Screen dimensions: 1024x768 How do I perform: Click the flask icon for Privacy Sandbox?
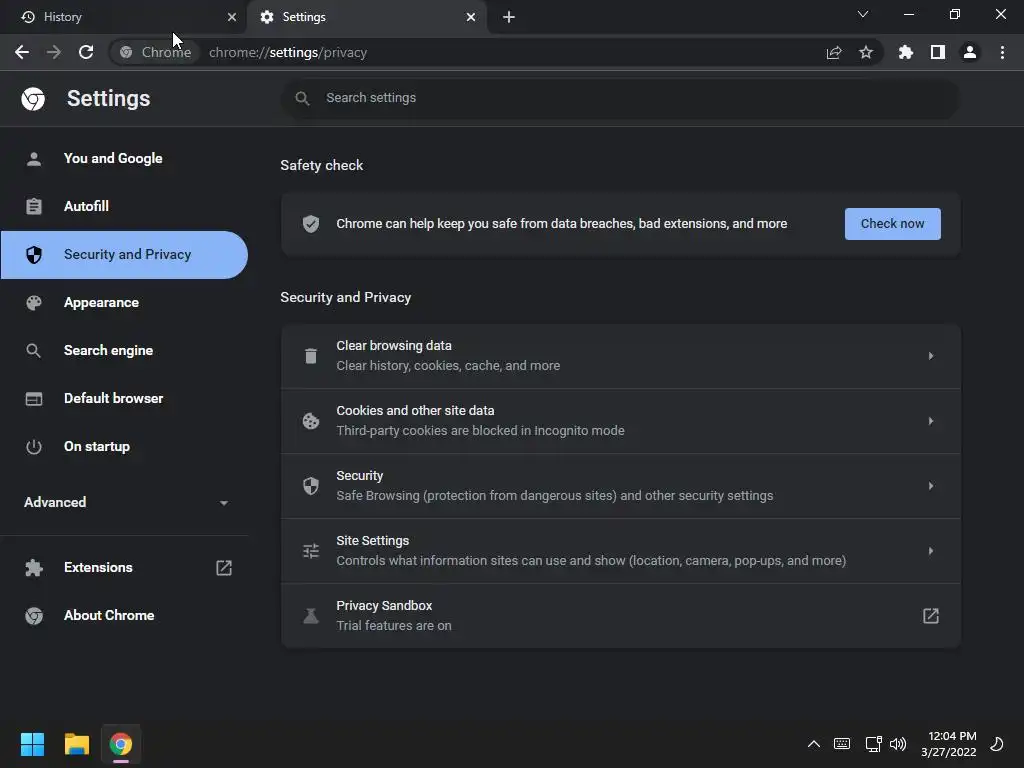click(311, 616)
